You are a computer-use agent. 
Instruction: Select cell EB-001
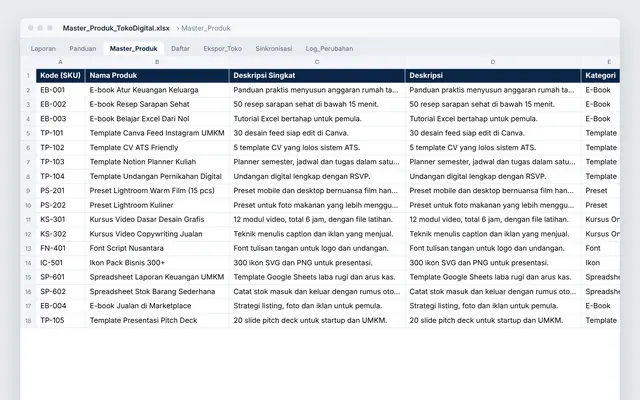pos(60,90)
